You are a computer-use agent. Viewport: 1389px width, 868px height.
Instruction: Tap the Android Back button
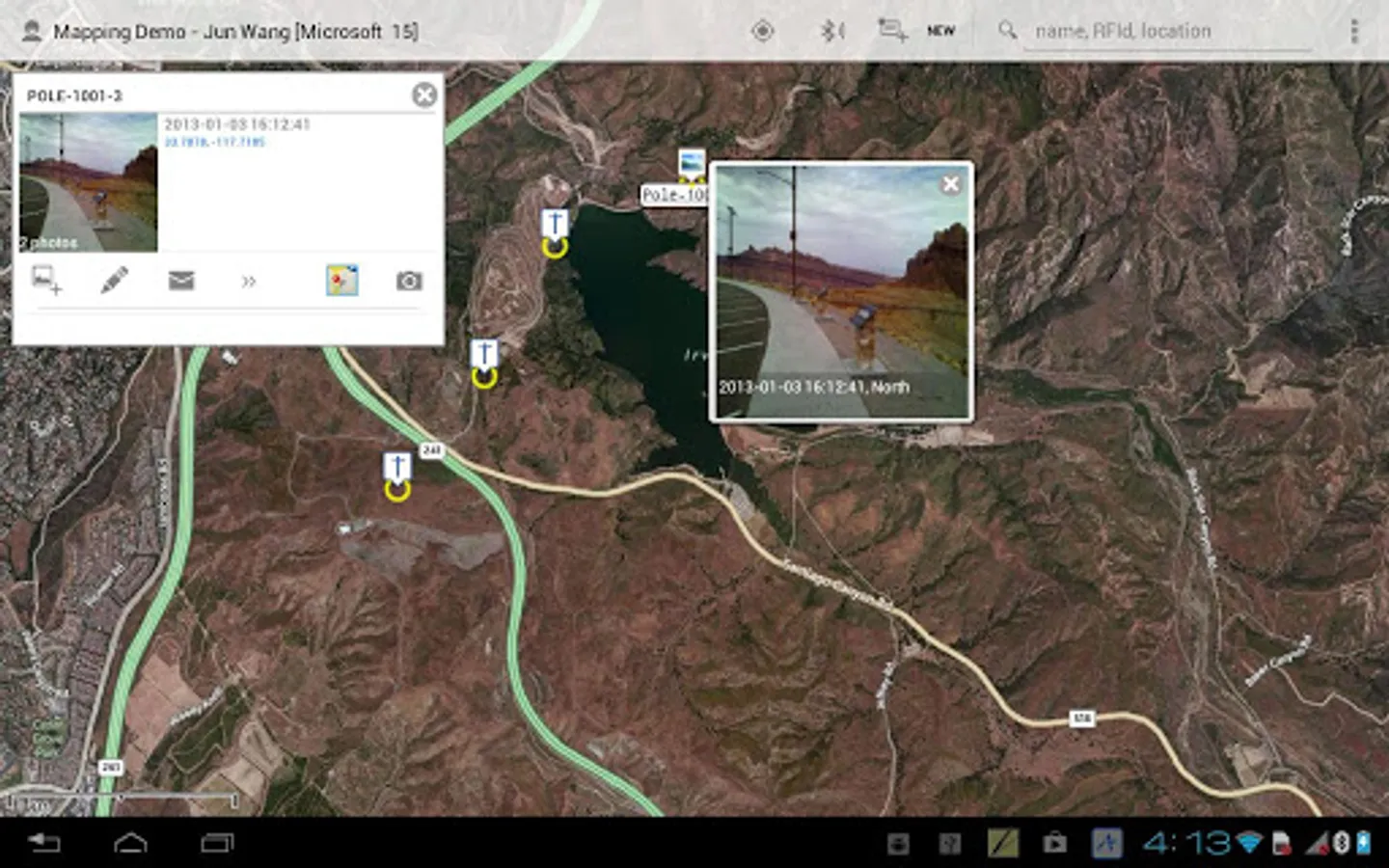(x=44, y=843)
